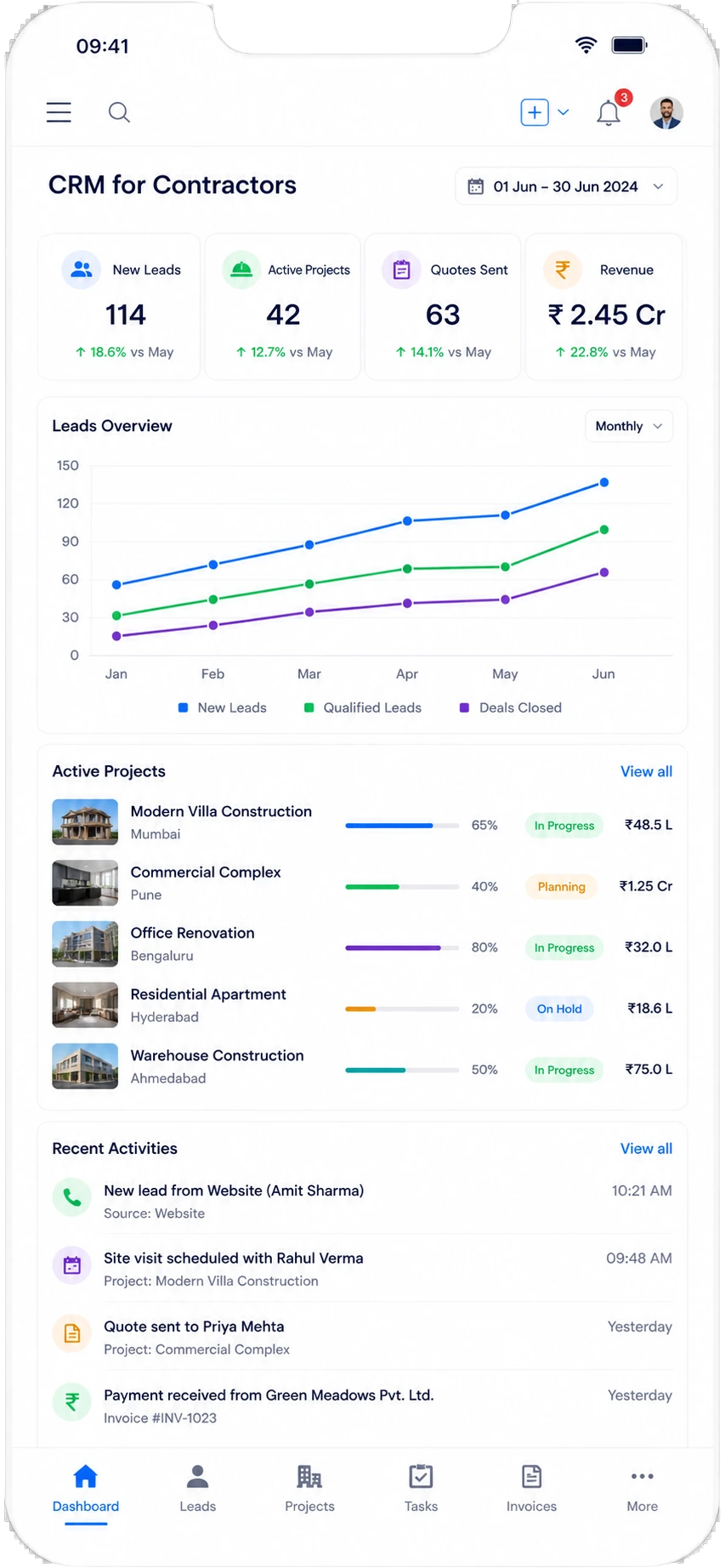The height and width of the screenshot is (1568, 725).
Task: Click the rupee icon of payment received activity
Action: tap(72, 1402)
